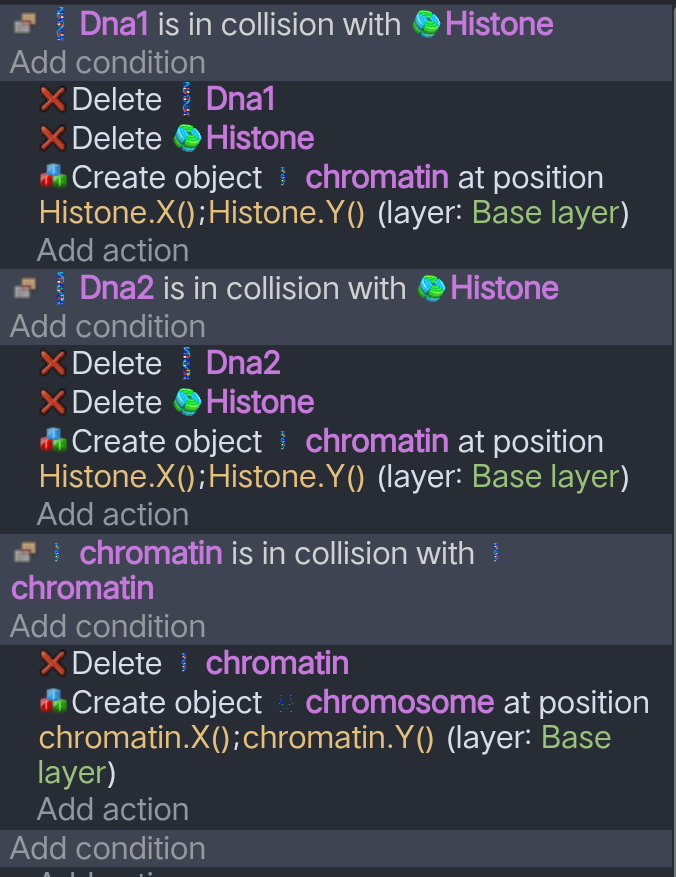Click Create object icon in Dna2 event
The image size is (676, 877).
tap(52, 442)
